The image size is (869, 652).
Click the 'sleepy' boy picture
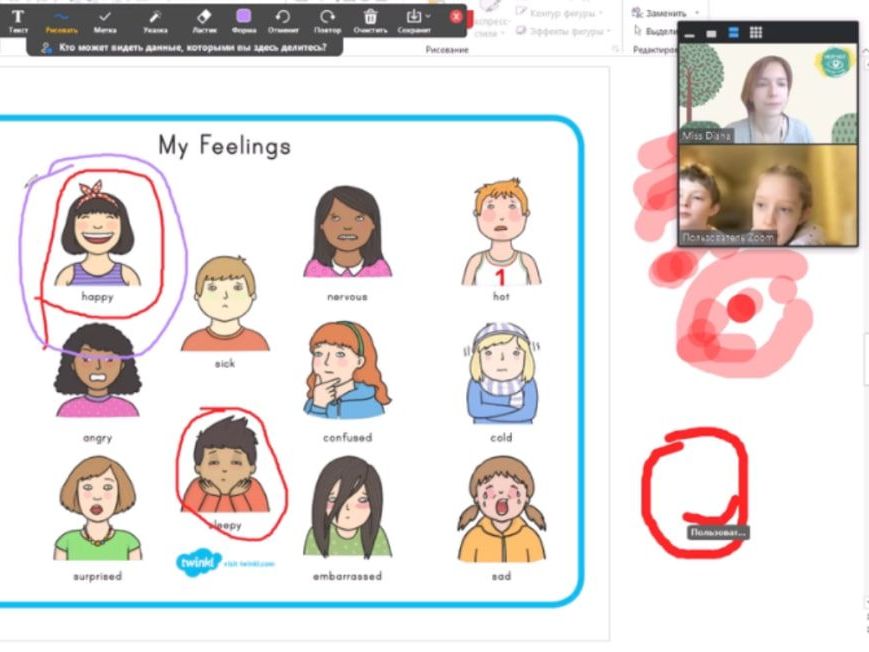(x=226, y=465)
